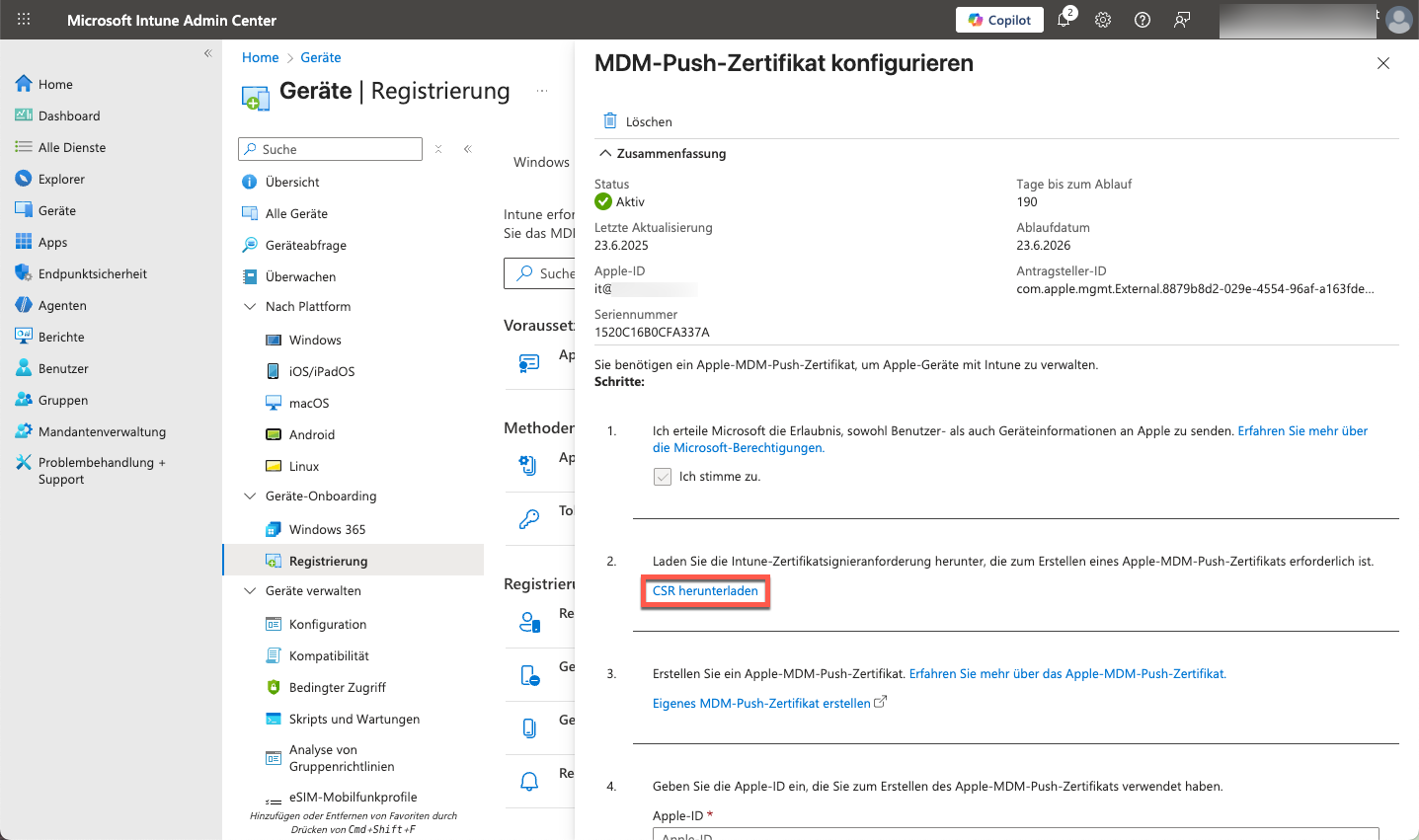Viewport: 1419px width, 840px height.
Task: Open 'Eigenes MDM-Push-Zertifikat erstellen' link
Action: coord(761,704)
